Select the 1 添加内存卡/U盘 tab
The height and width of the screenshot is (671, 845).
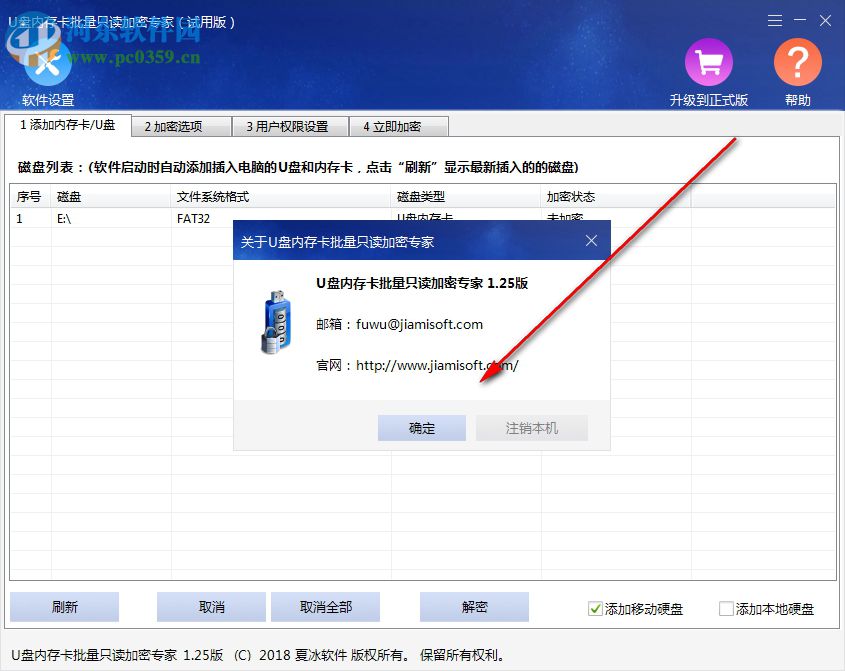pos(69,126)
